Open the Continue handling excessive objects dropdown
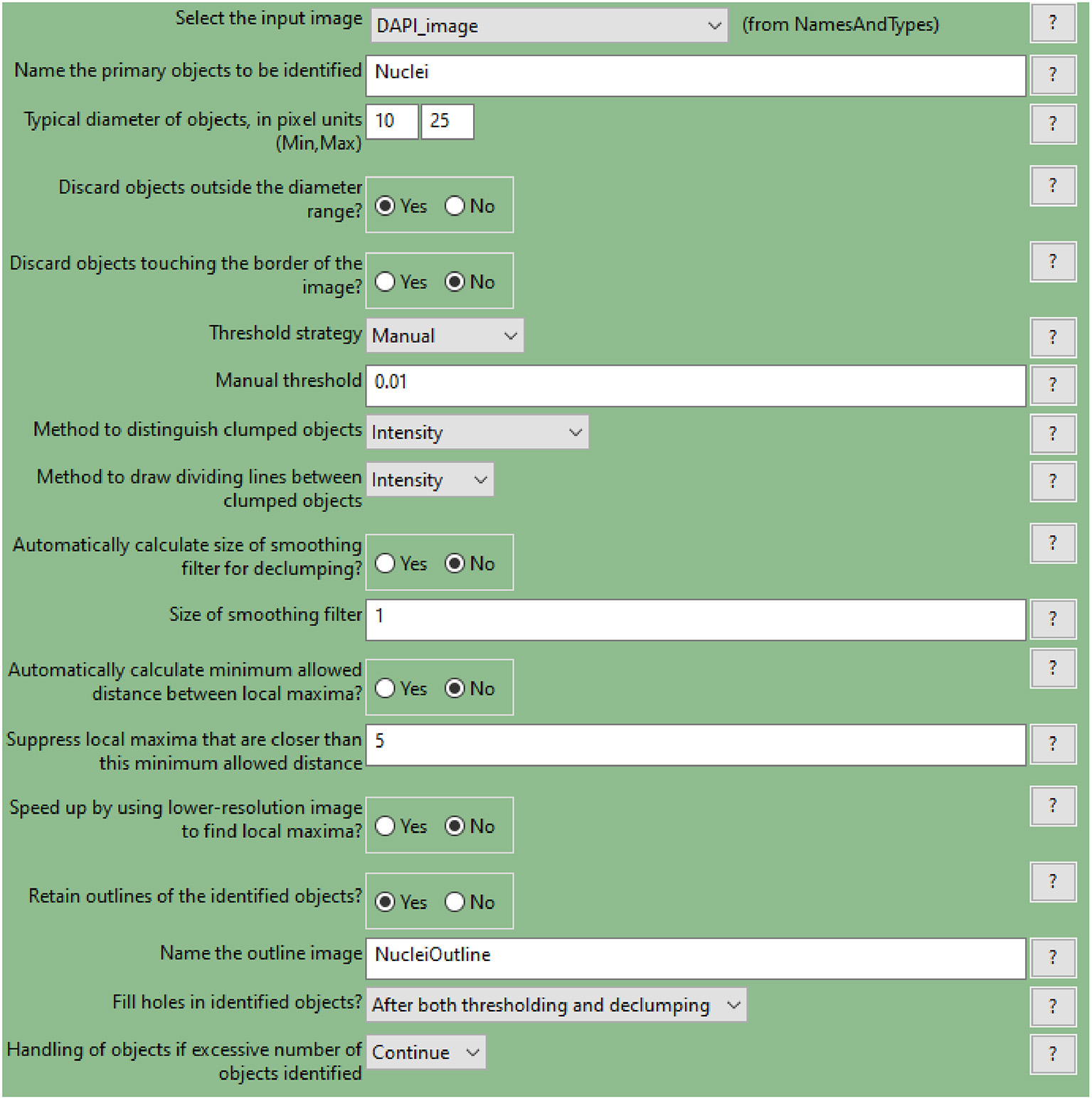1092x1111 pixels. tap(425, 1053)
